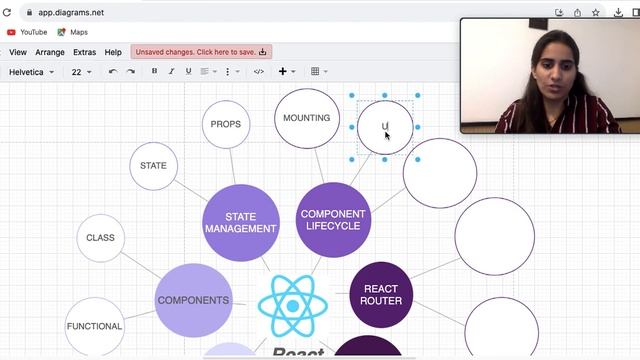640x360 pixels.
Task: Select the COMPONENTS node
Action: click(x=193, y=300)
